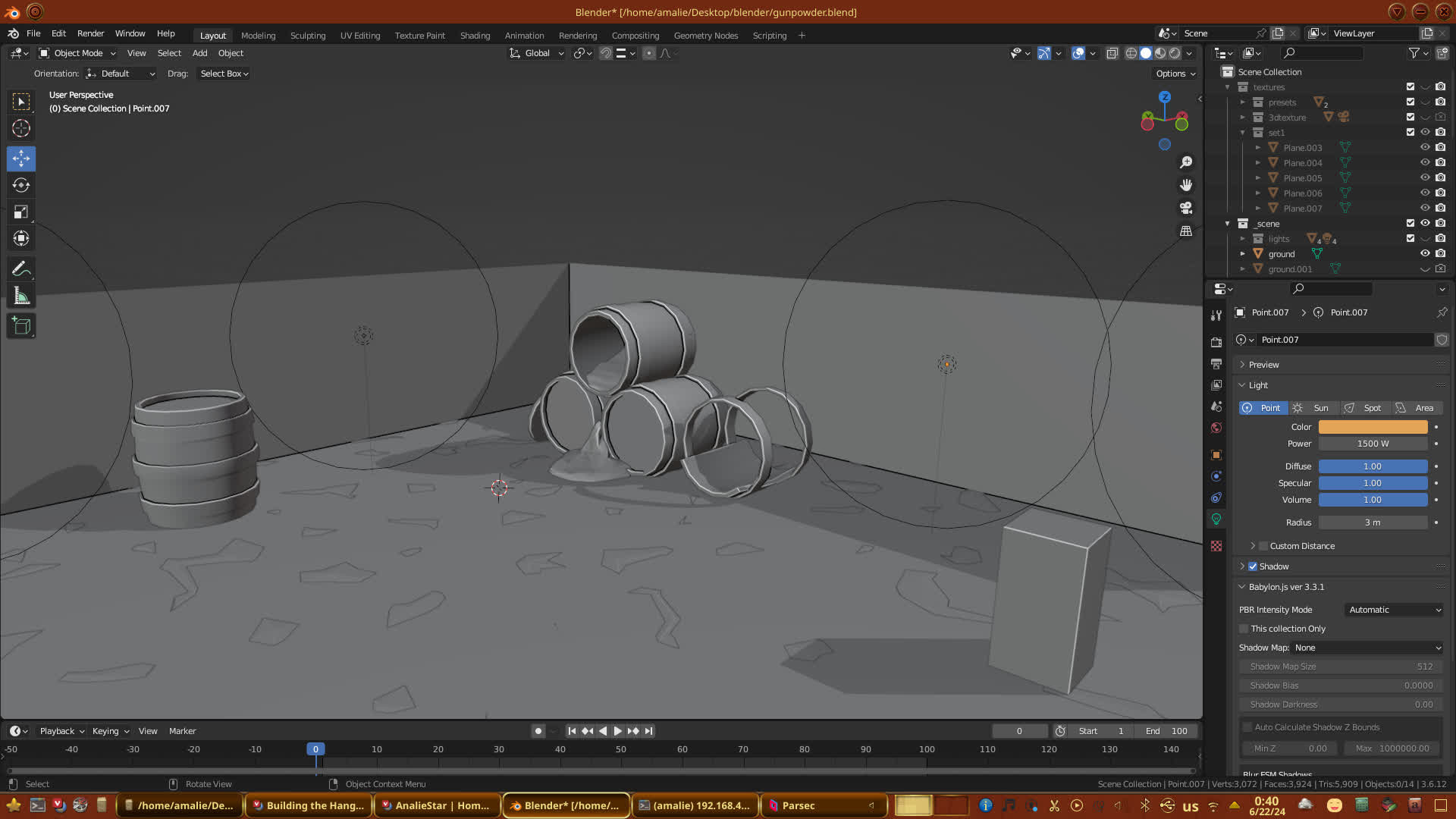
Task: Click the light Color swatch
Action: pyautogui.click(x=1373, y=427)
